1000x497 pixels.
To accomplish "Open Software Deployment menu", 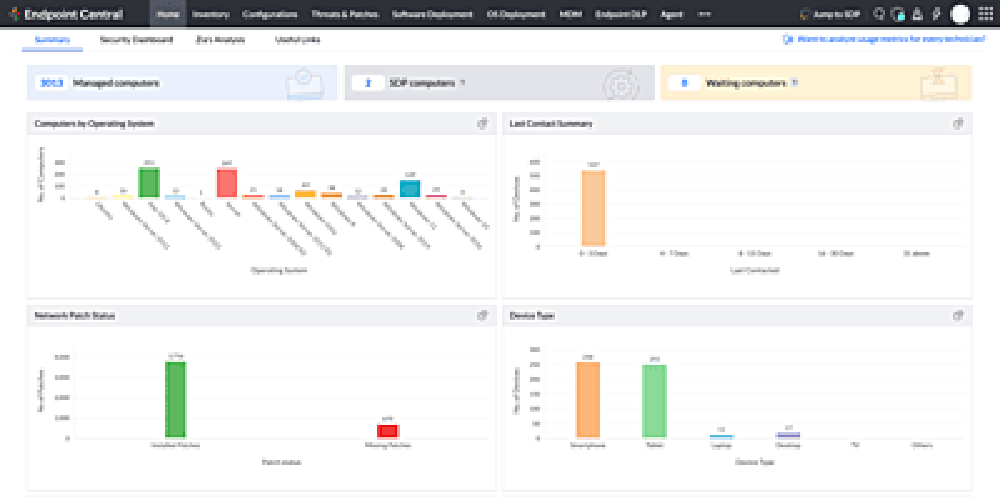I will [433, 14].
